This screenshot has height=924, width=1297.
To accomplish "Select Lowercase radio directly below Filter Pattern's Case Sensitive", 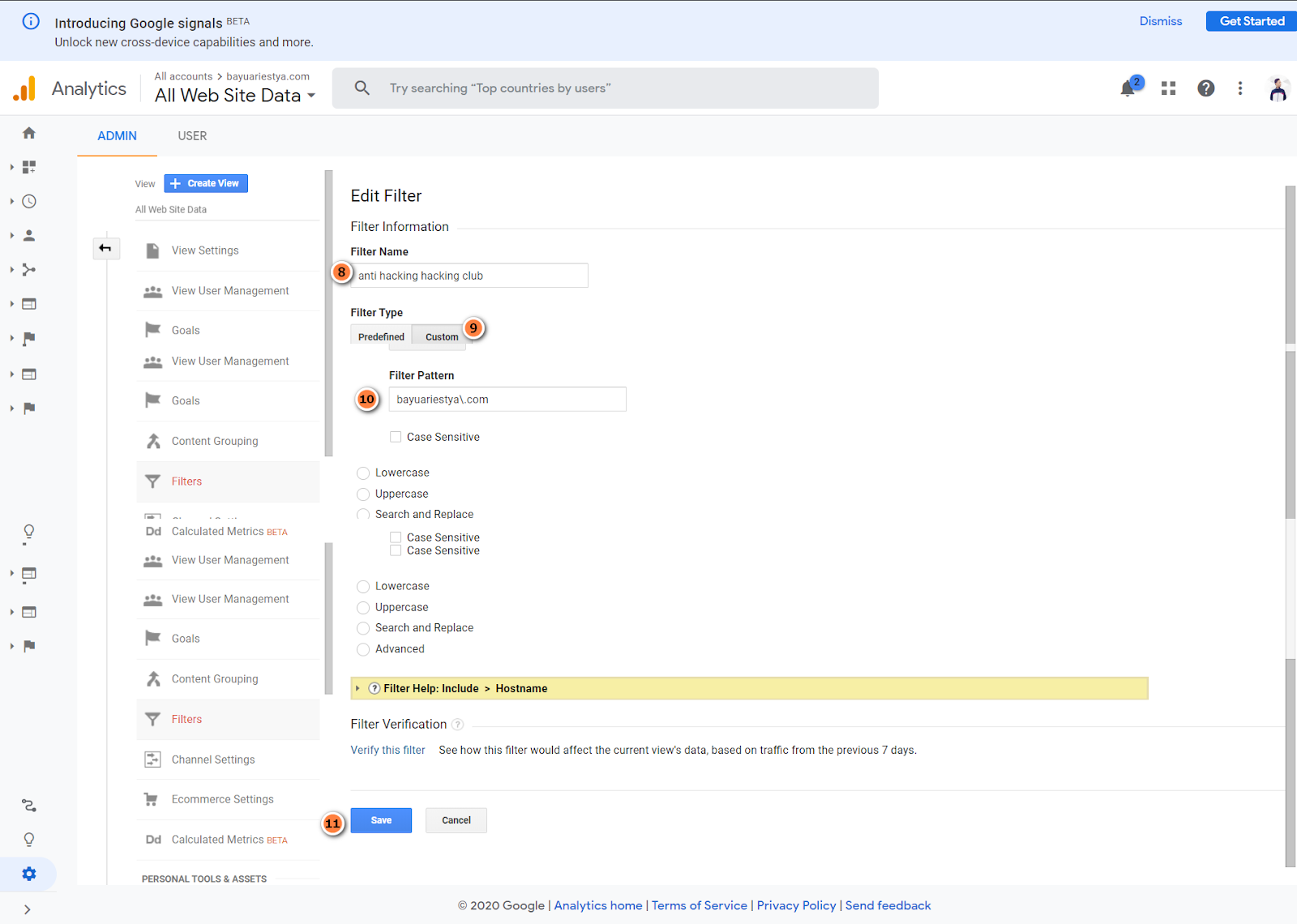I will [363, 473].
